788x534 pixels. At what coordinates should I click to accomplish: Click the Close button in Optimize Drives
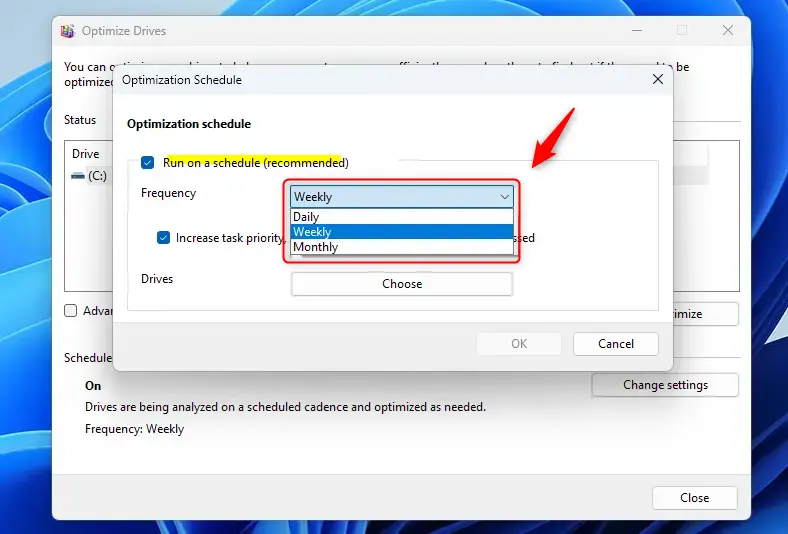(x=695, y=498)
